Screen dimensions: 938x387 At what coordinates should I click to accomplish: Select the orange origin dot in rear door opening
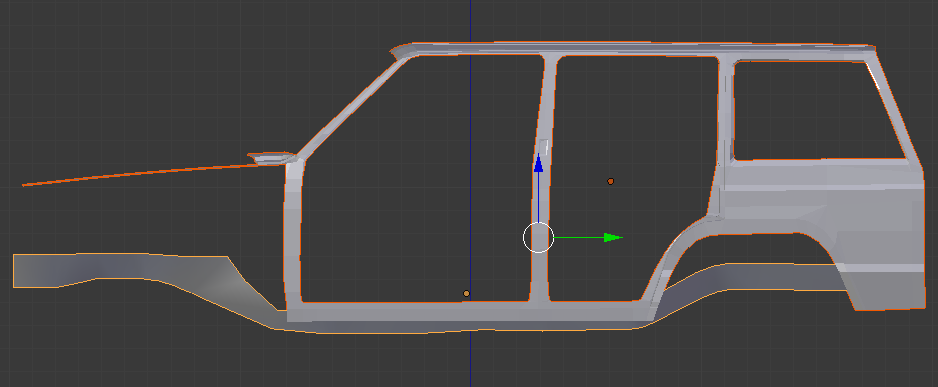[610, 181]
